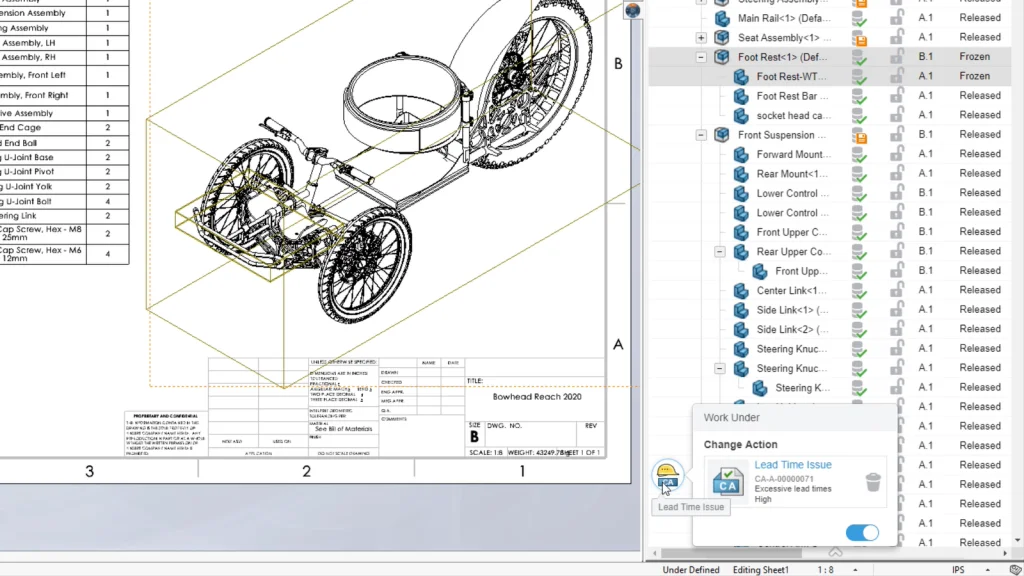Open the Lead Time Issue link
Viewport: 1024px width, 576px height.
coord(792,465)
